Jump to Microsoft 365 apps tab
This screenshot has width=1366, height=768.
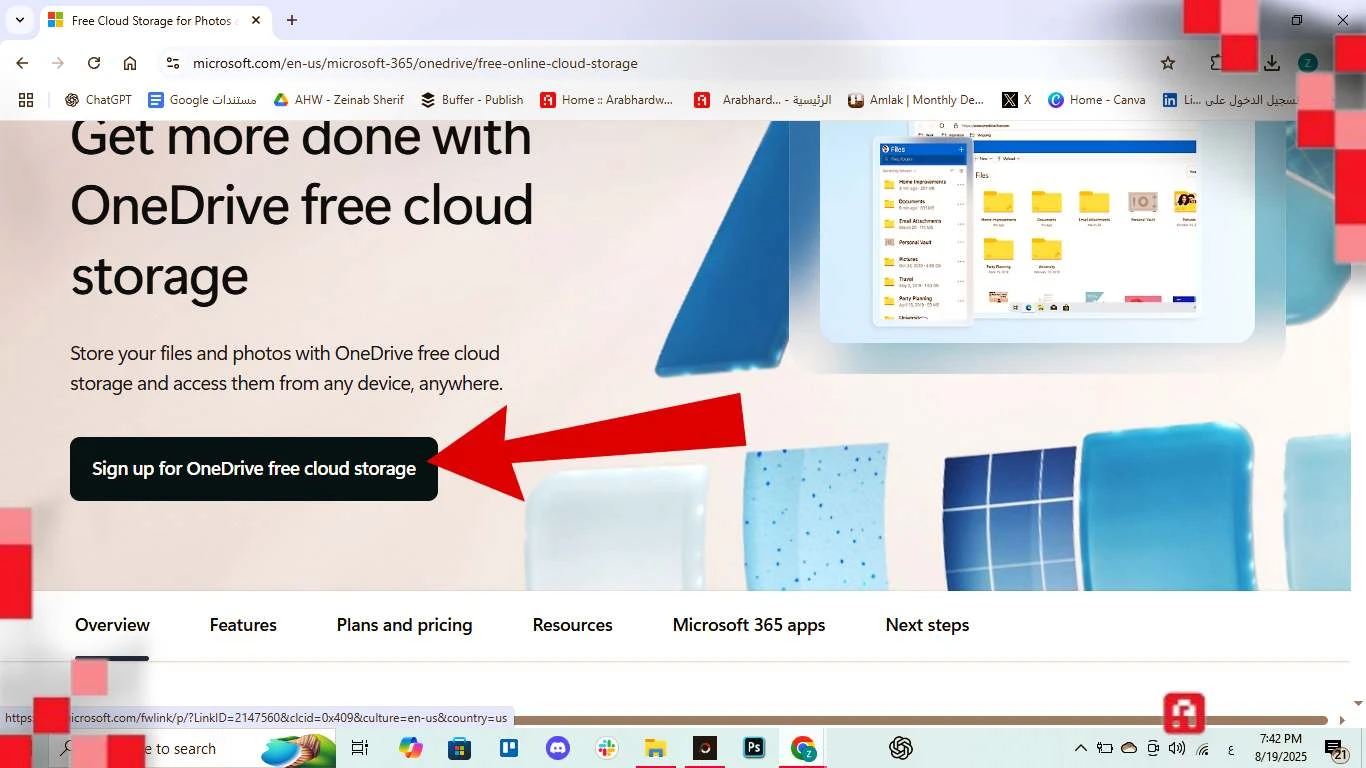[x=749, y=625]
